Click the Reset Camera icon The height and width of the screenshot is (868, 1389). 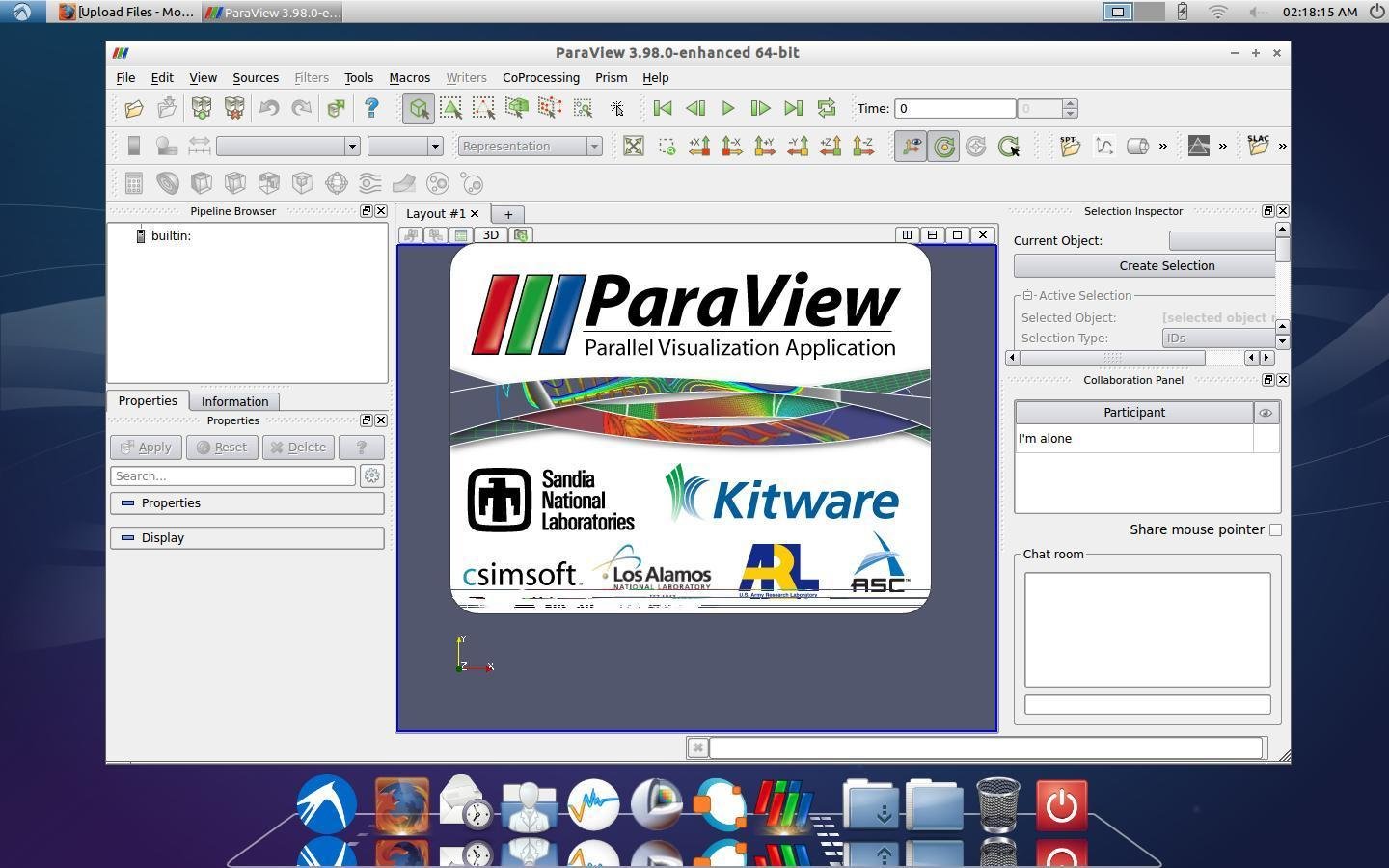pyautogui.click(x=634, y=146)
